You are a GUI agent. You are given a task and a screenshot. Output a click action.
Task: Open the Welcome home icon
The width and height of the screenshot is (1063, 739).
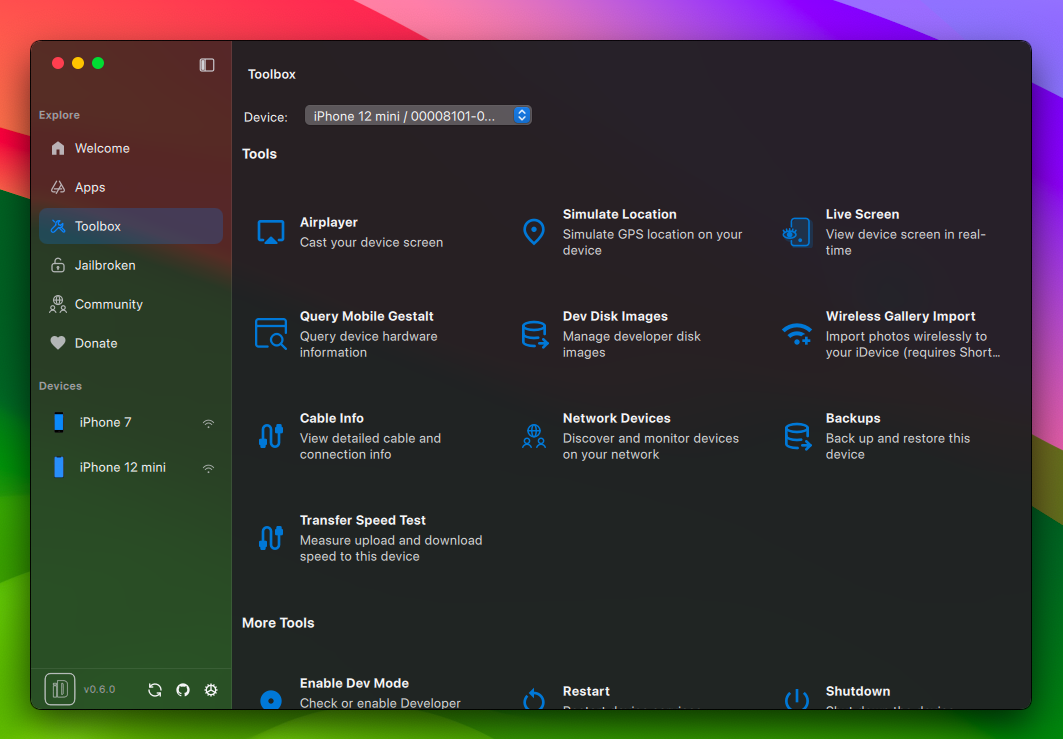(58, 148)
